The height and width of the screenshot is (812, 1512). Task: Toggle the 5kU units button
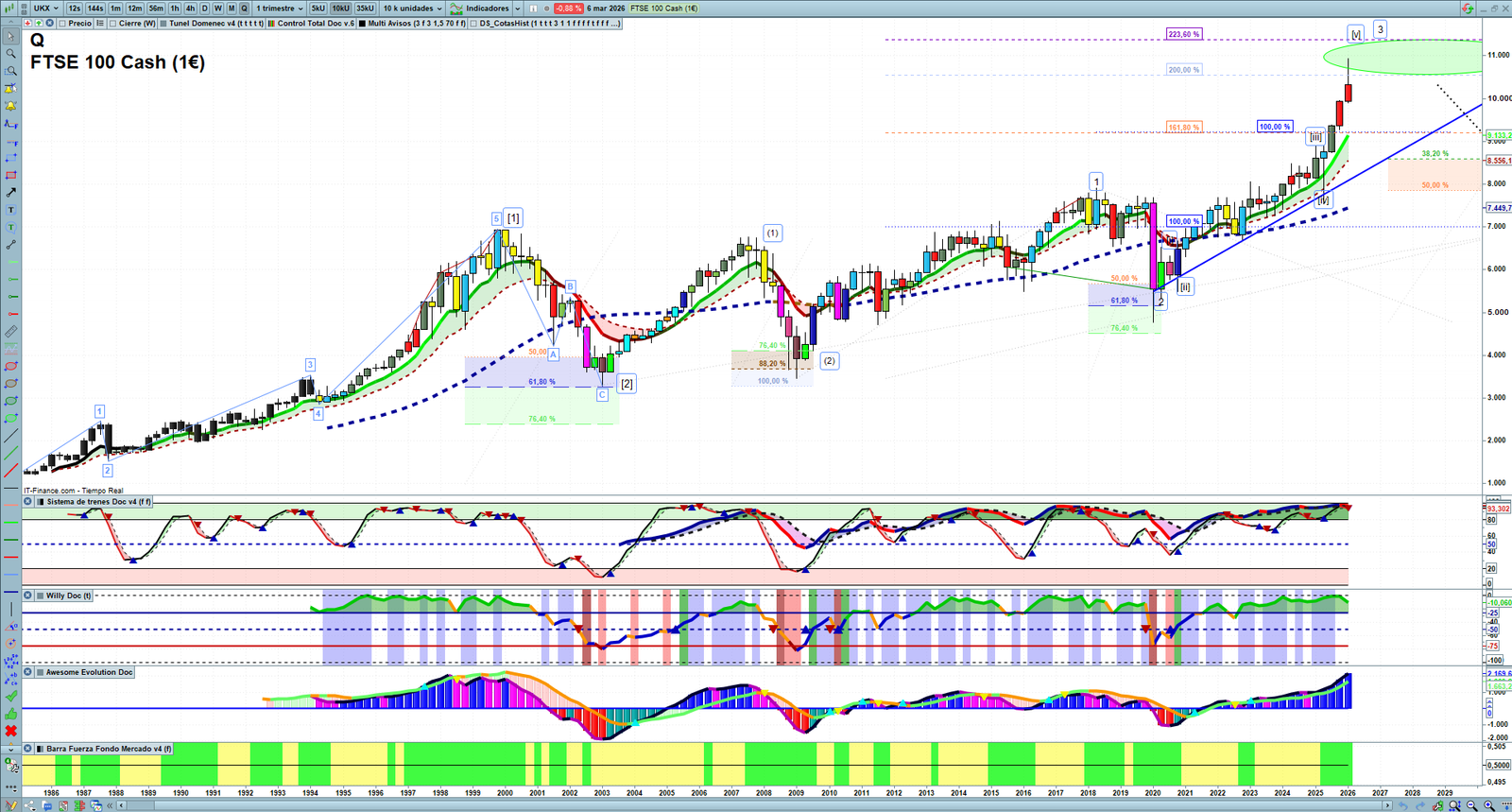318,9
